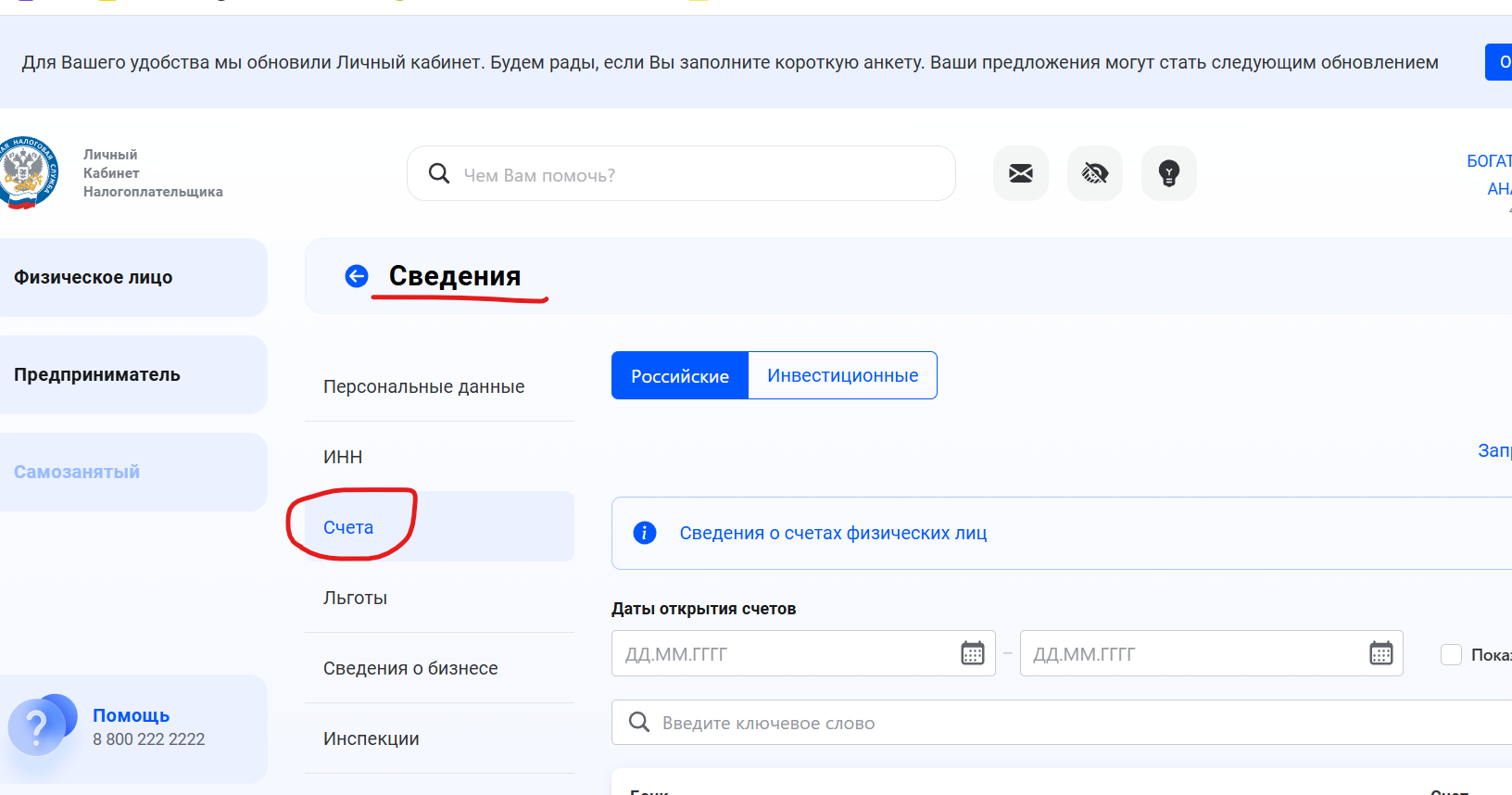
Task: Select Льготы in the side menu
Action: (x=355, y=598)
